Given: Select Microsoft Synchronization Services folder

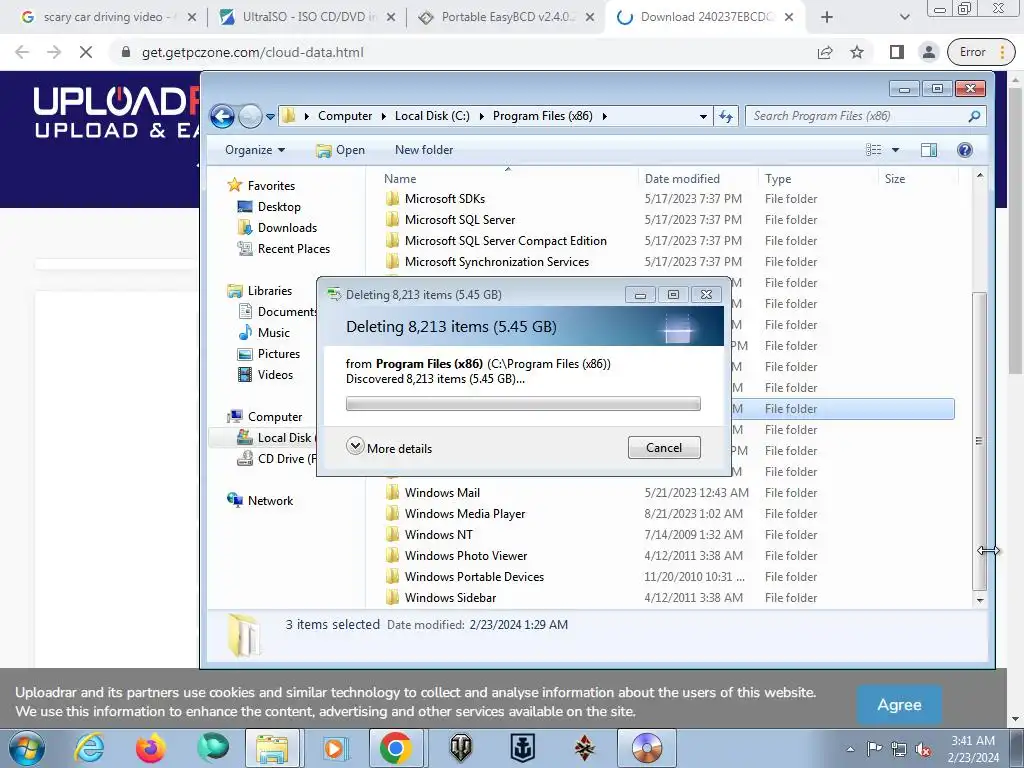Looking at the screenshot, I should 496,261.
